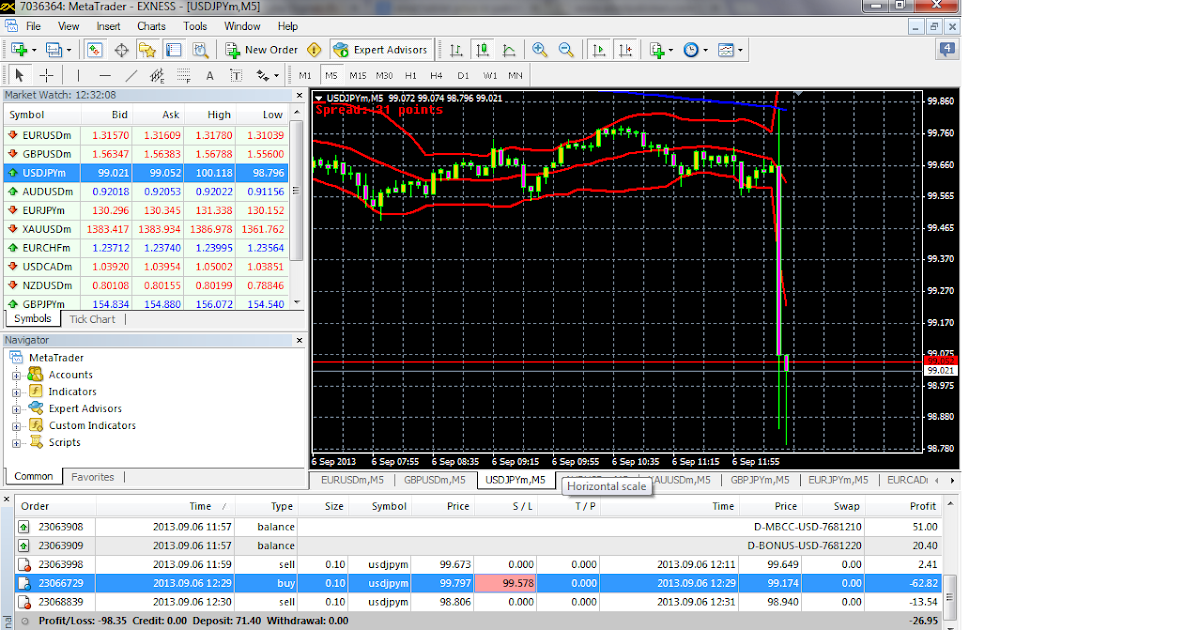Select the Horizontal Line drawing tool
This screenshot has width=1200, height=630.
[105, 75]
